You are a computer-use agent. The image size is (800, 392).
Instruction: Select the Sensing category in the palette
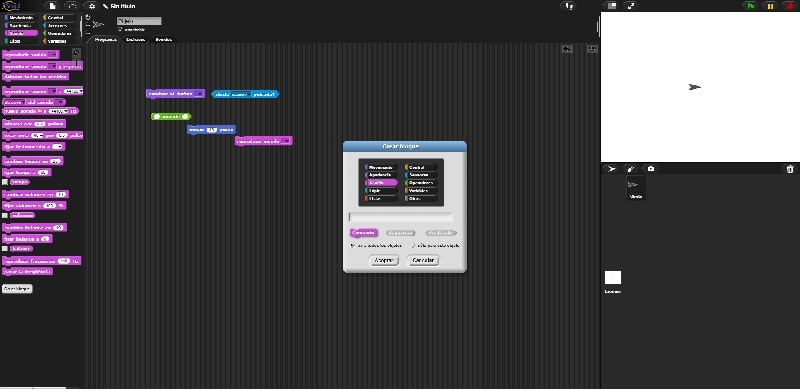(x=60, y=26)
